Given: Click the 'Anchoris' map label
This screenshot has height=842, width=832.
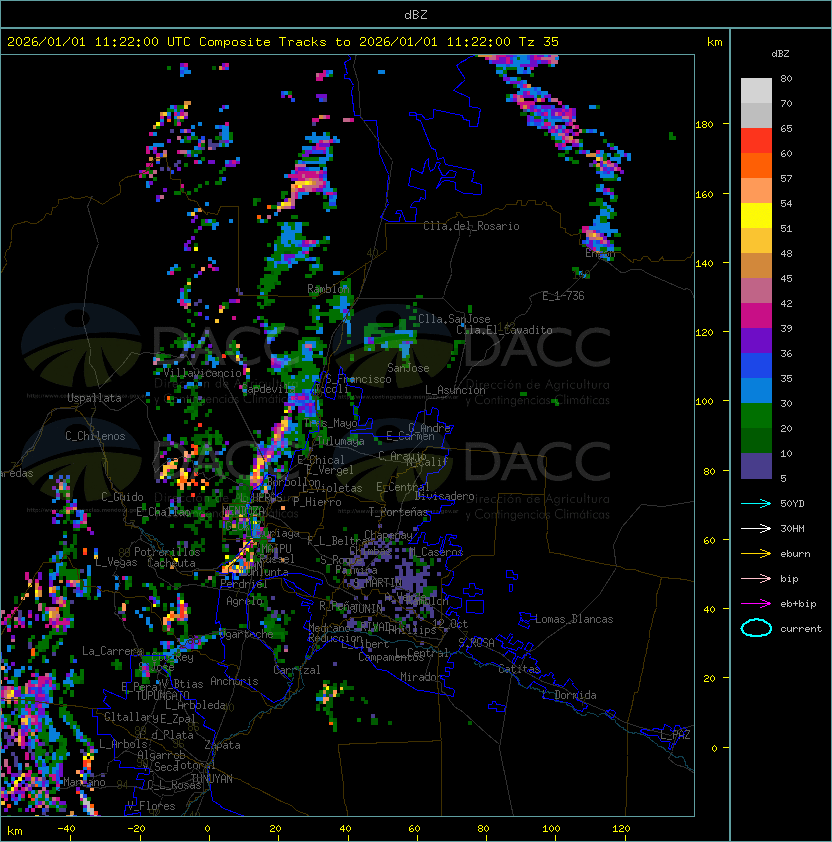Looking at the screenshot, I should pyautogui.click(x=234, y=681).
